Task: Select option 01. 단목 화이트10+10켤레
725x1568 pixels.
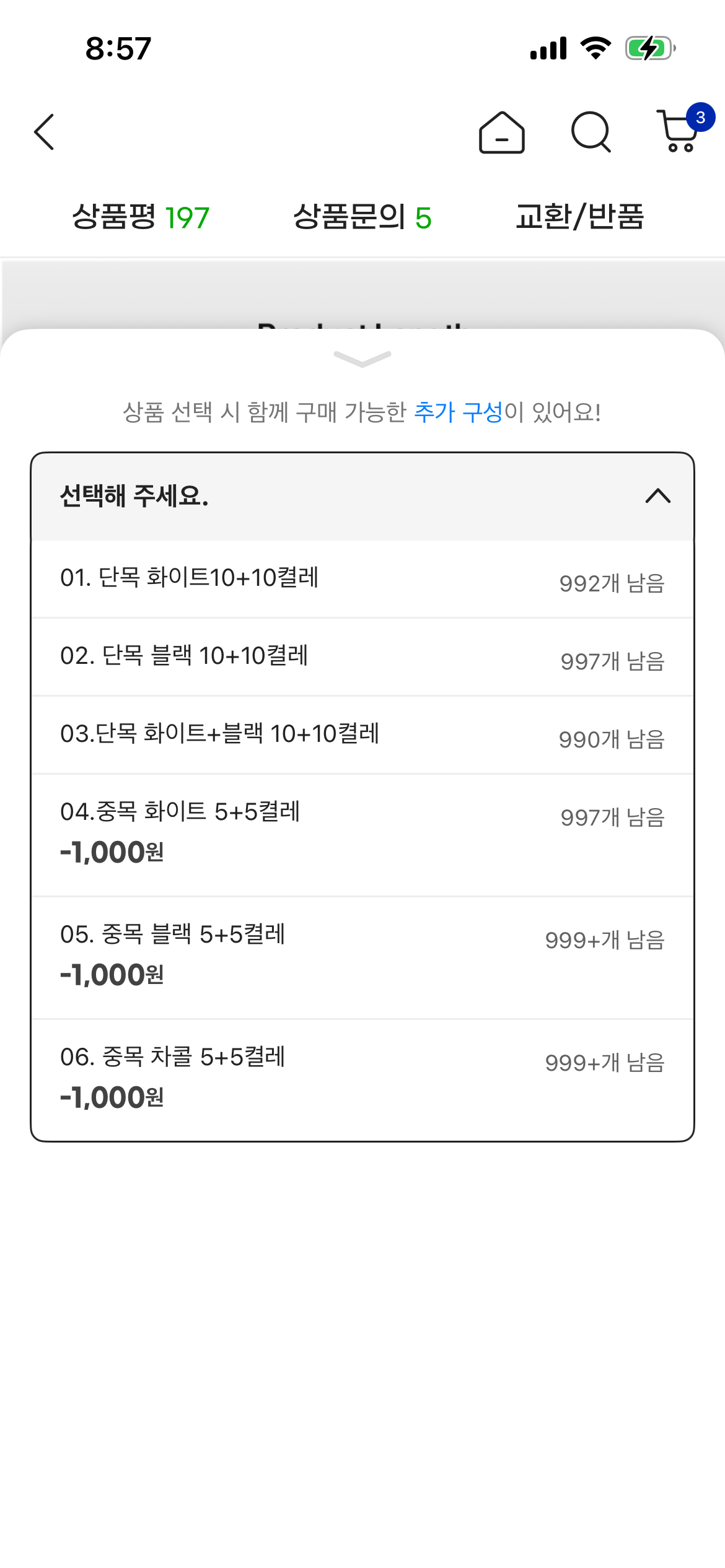Action: coord(362,579)
